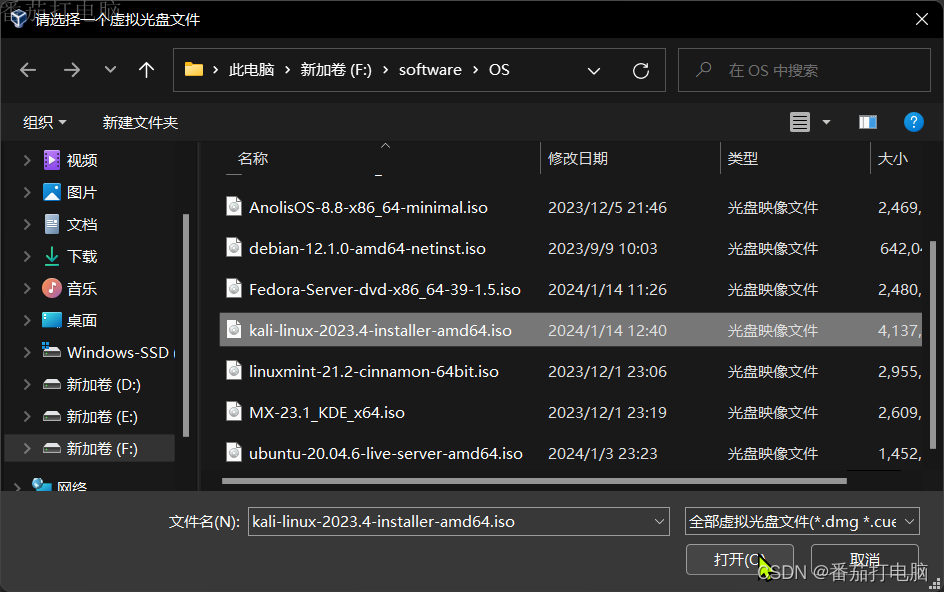Expand the address bar history dropdown
This screenshot has height=592, width=944.
click(594, 71)
